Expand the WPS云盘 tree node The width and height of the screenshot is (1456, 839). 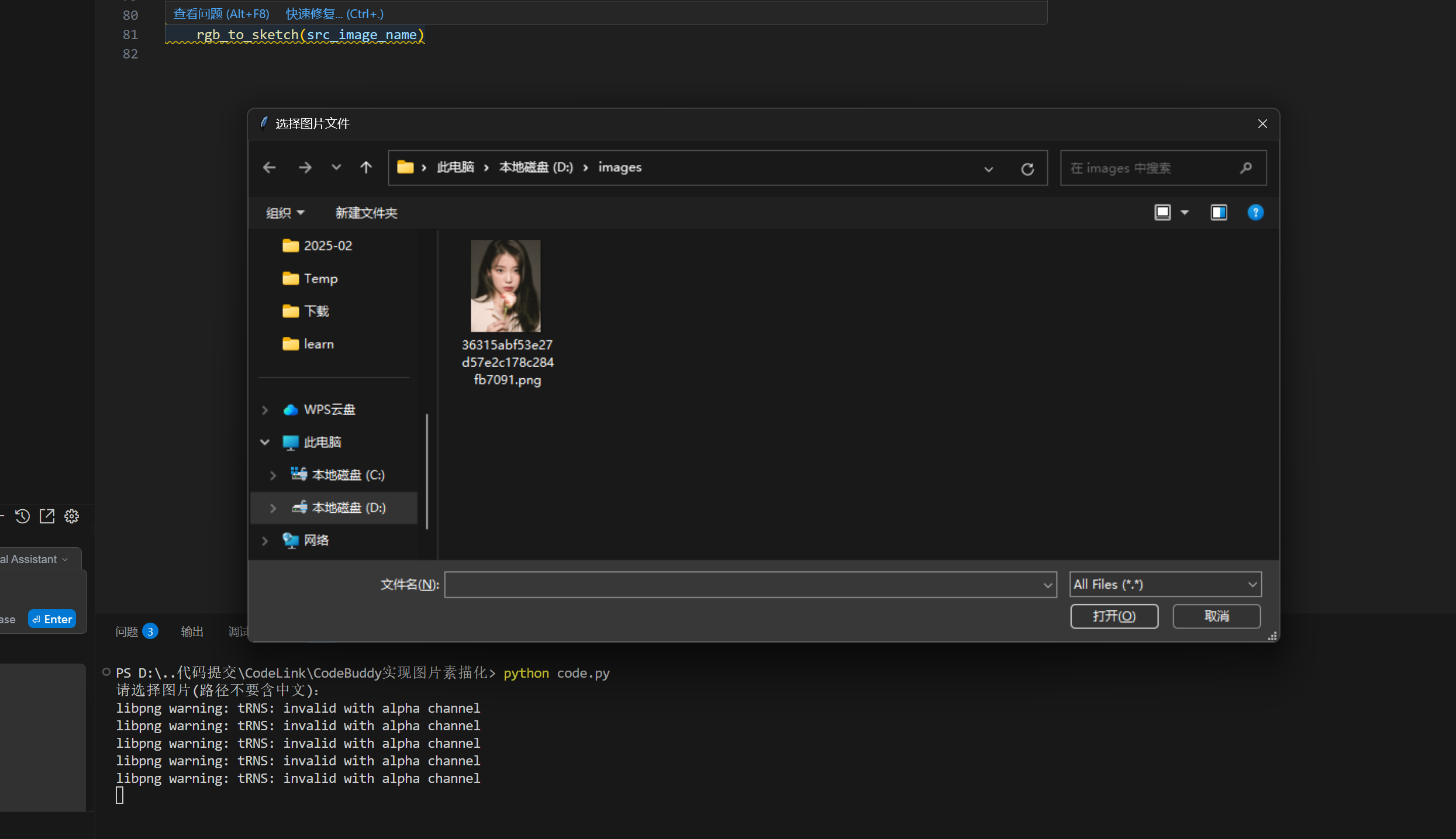pyautogui.click(x=265, y=410)
